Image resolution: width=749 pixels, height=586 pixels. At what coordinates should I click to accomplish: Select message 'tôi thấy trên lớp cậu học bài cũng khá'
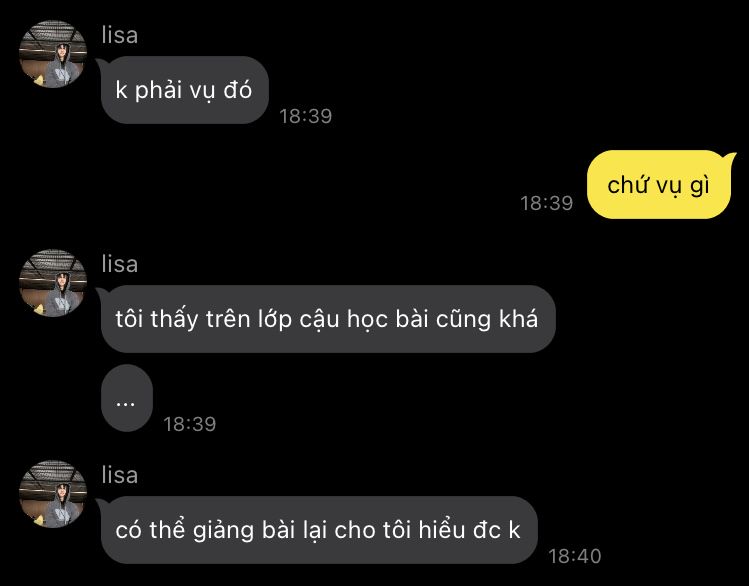tap(328, 319)
